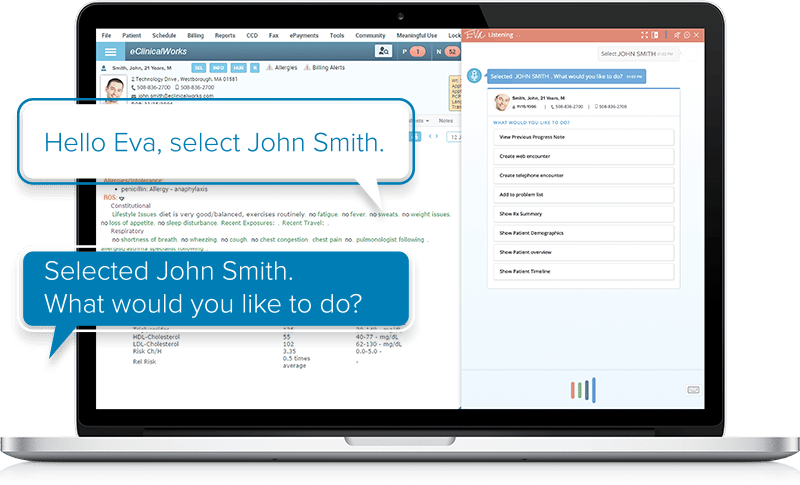Choose Add to problem list

pos(583,195)
